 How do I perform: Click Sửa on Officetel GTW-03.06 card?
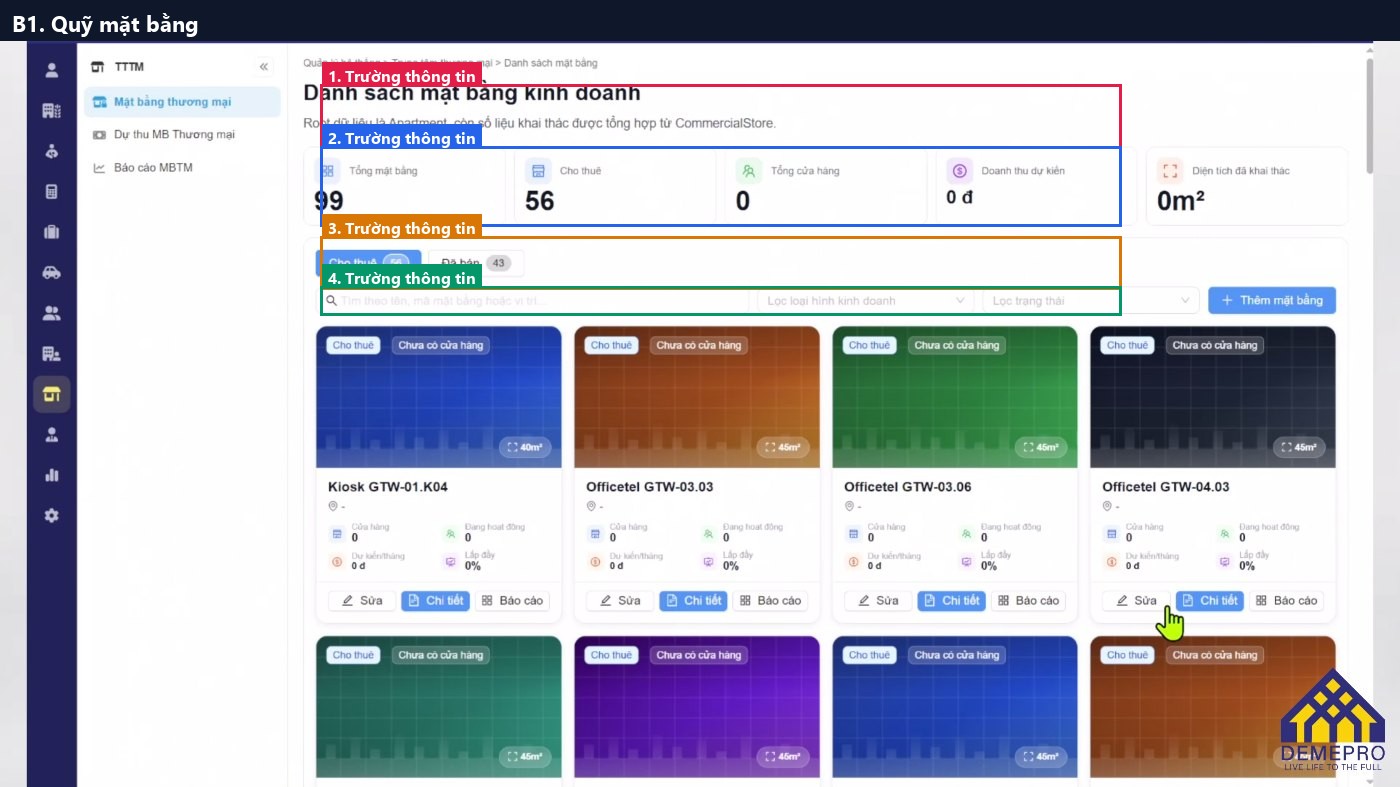click(878, 600)
